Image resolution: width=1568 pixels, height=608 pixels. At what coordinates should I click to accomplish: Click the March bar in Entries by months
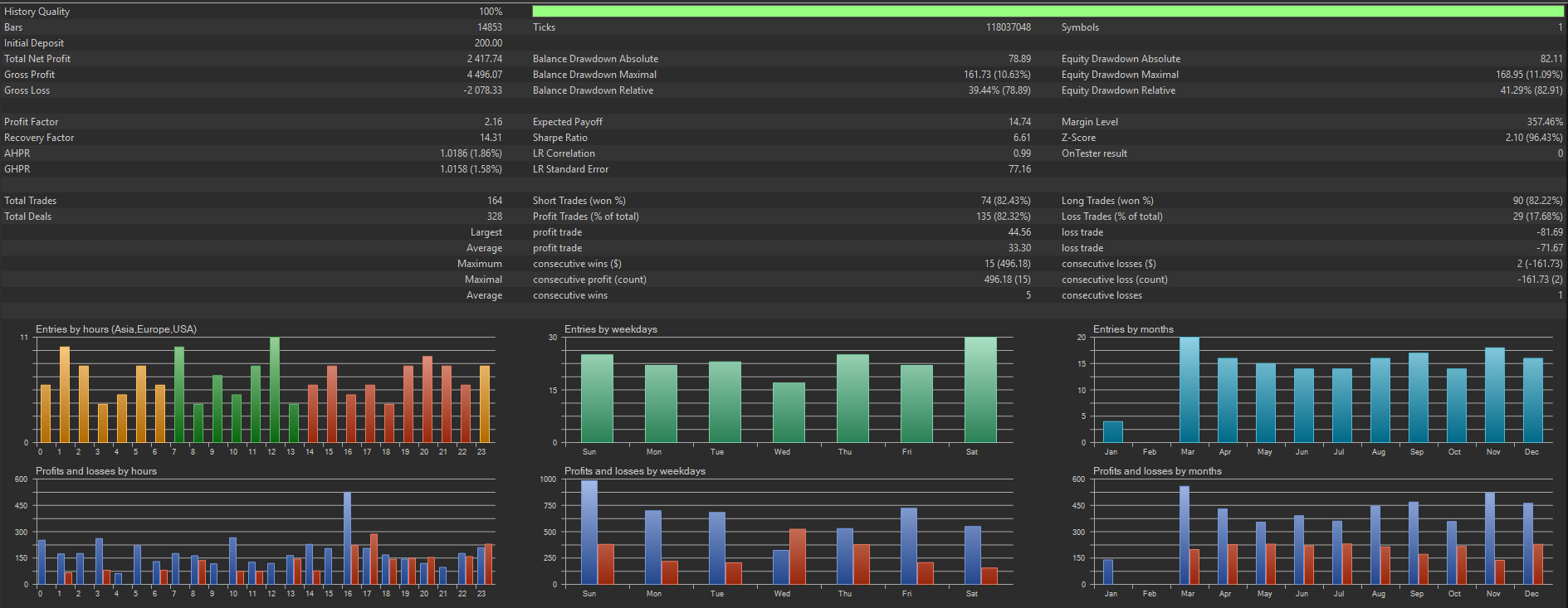[x=1189, y=390]
